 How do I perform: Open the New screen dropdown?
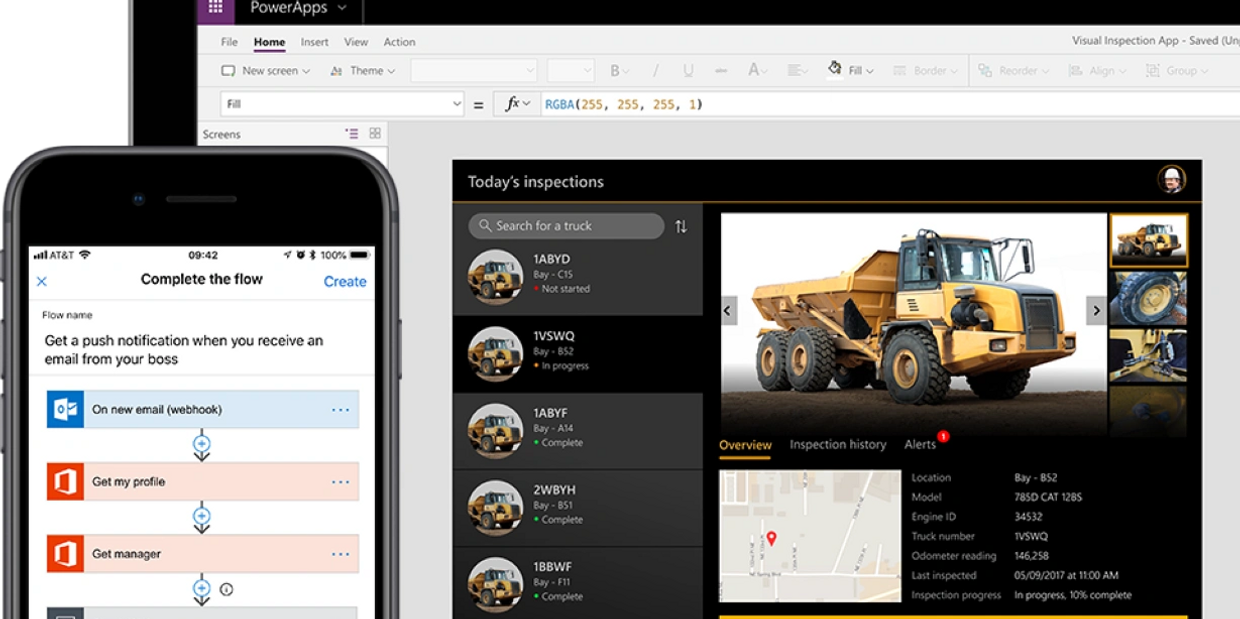[265, 71]
